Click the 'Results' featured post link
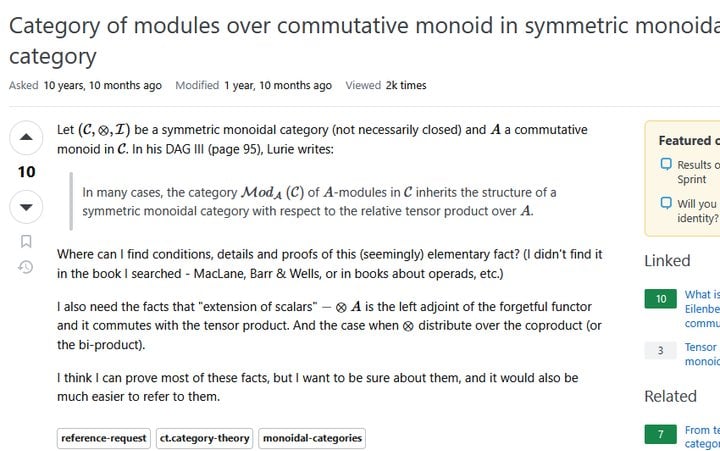Viewport: 720px width, 451px height. (x=698, y=172)
